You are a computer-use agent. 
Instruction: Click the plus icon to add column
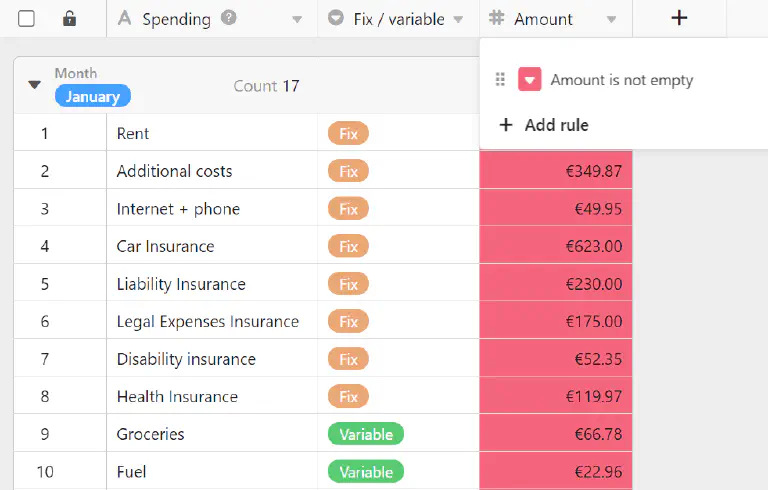[679, 18]
